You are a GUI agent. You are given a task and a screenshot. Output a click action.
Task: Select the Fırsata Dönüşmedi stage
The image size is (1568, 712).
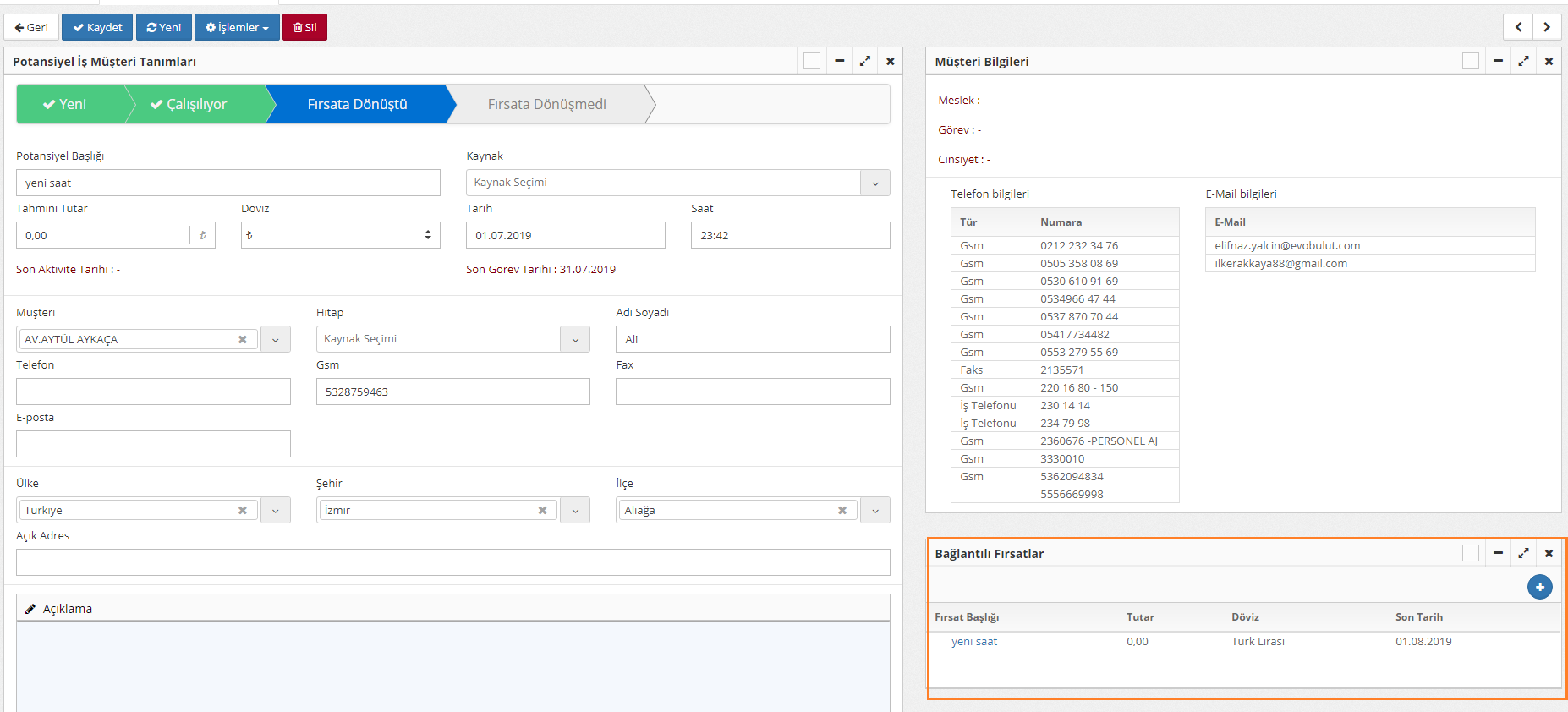pyautogui.click(x=546, y=104)
